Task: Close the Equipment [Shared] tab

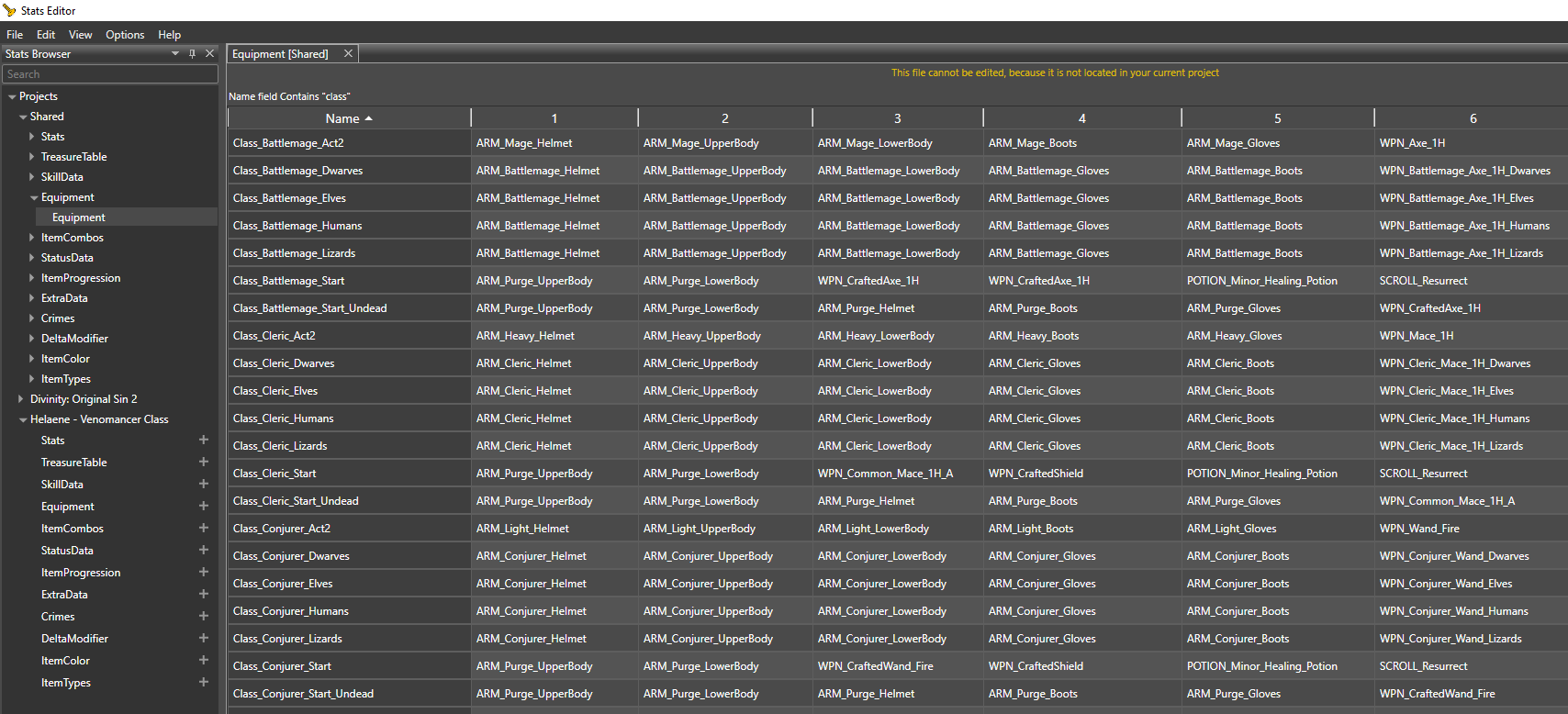Action: tap(348, 54)
